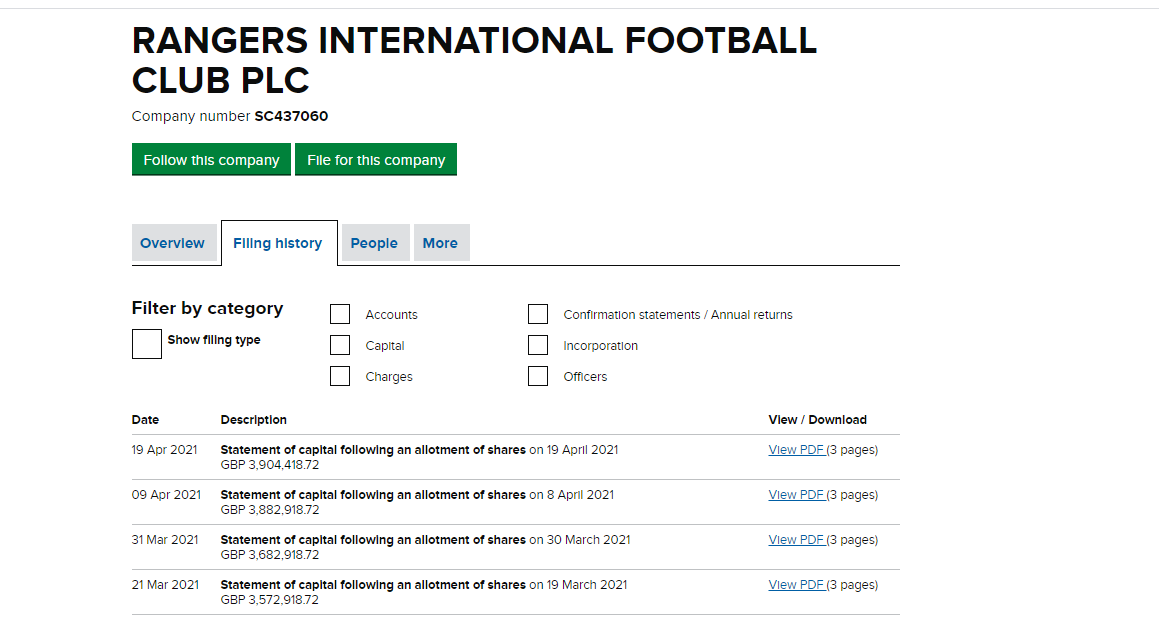
Task: Click the View / Download column header
Action: point(818,420)
